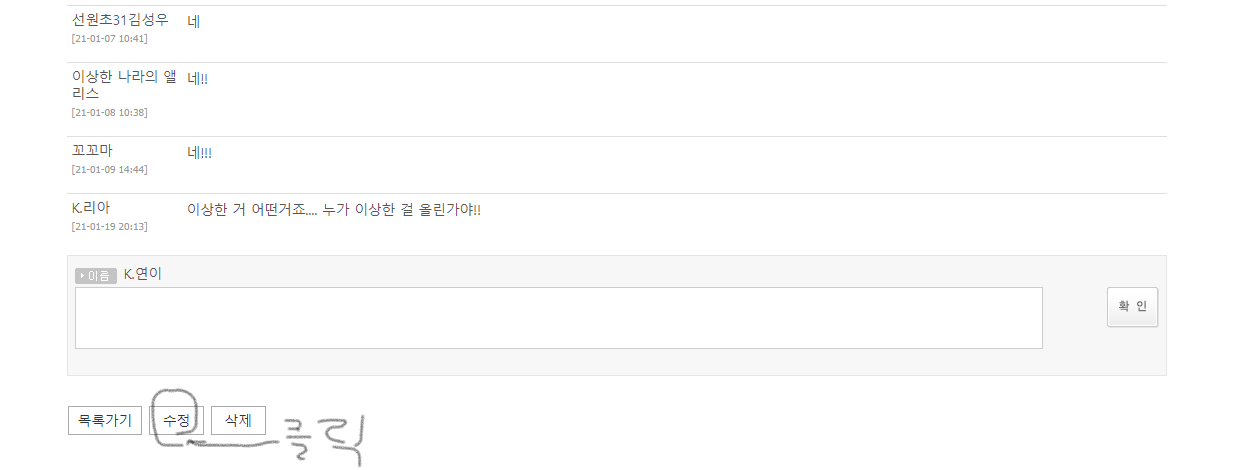The width and height of the screenshot is (1241, 470).
Task: Click the handwritten 클릭 annotation
Action: click(317, 440)
